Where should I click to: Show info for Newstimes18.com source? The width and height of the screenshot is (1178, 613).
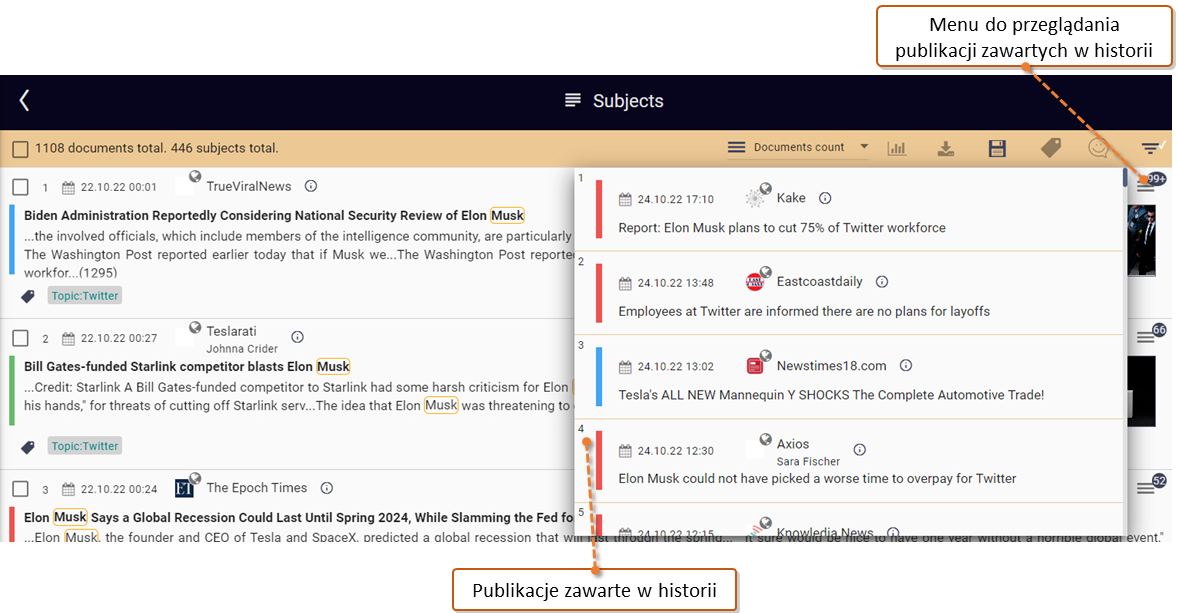(906, 366)
